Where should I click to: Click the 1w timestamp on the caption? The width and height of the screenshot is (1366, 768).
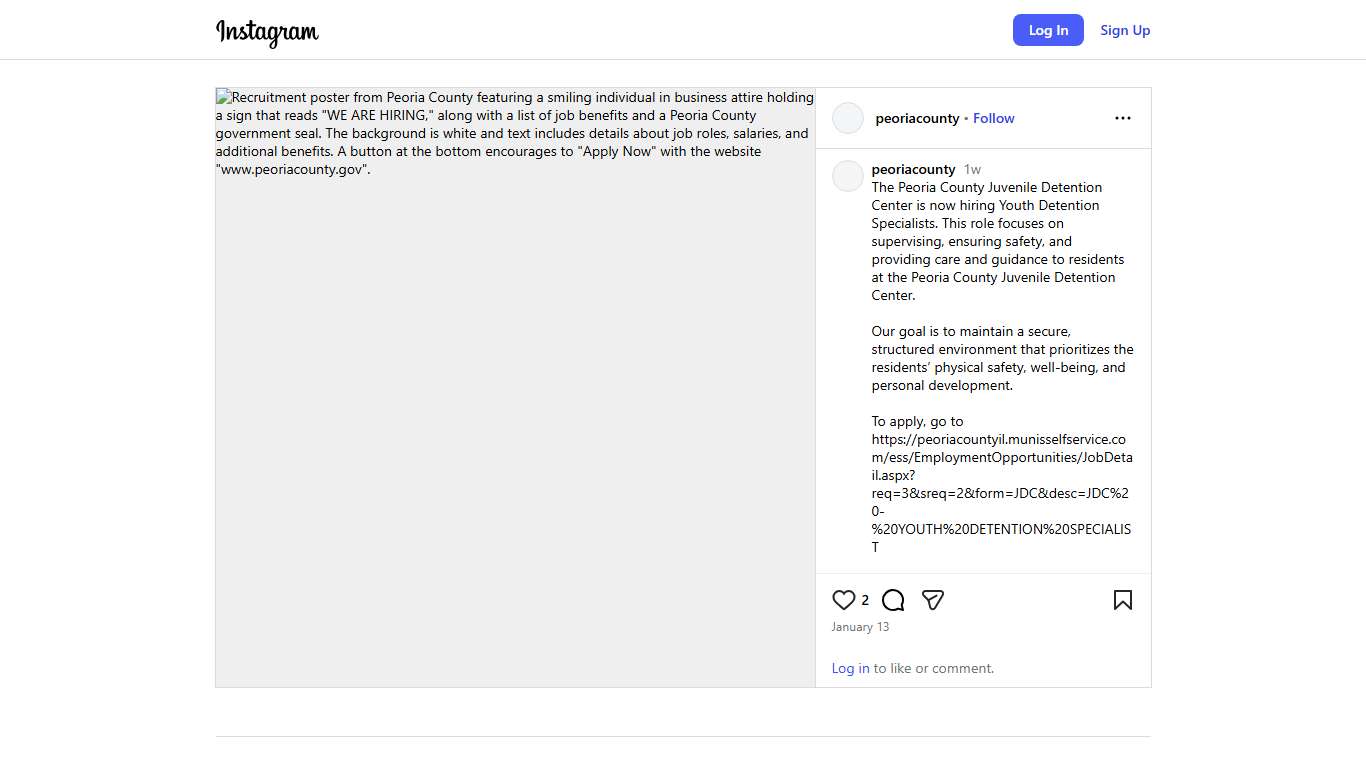972,169
